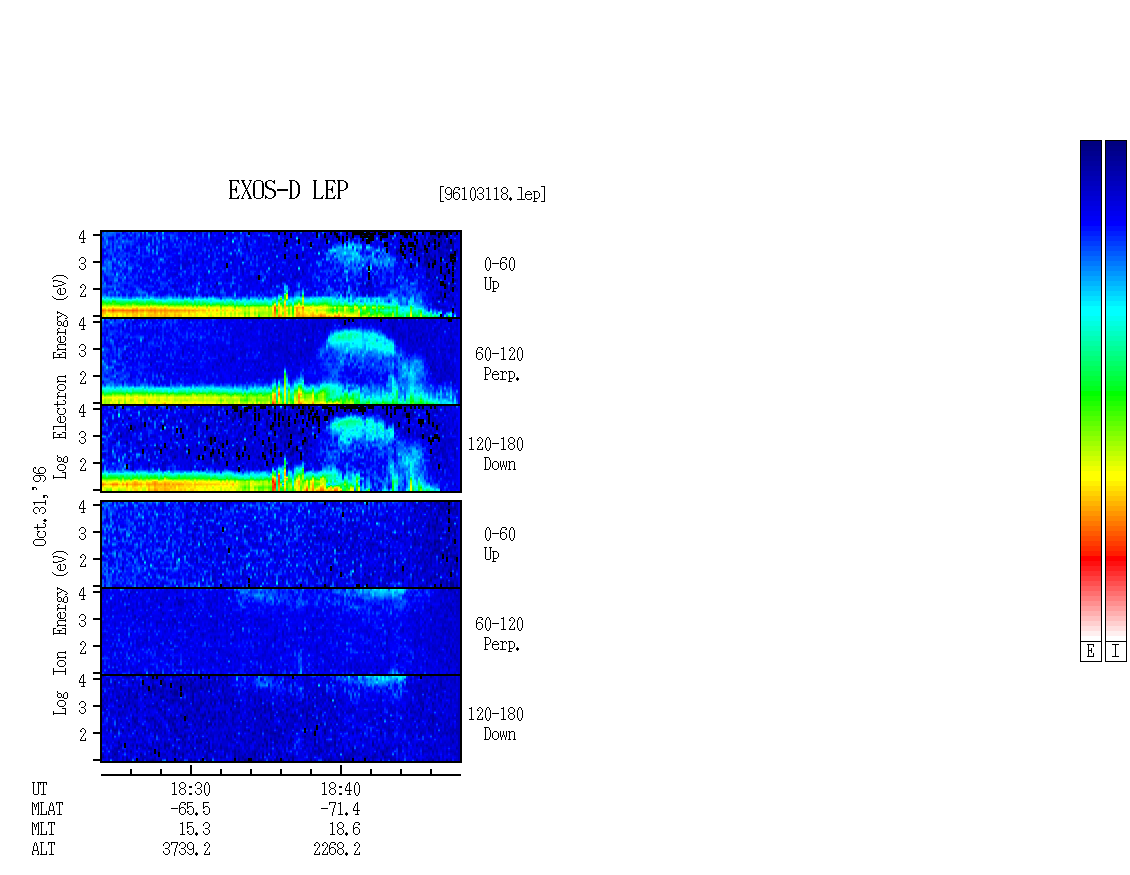This screenshot has height=875, width=1130.
Task: Click the '60-120 Perp.' label beside electron panel
Action: (499, 364)
